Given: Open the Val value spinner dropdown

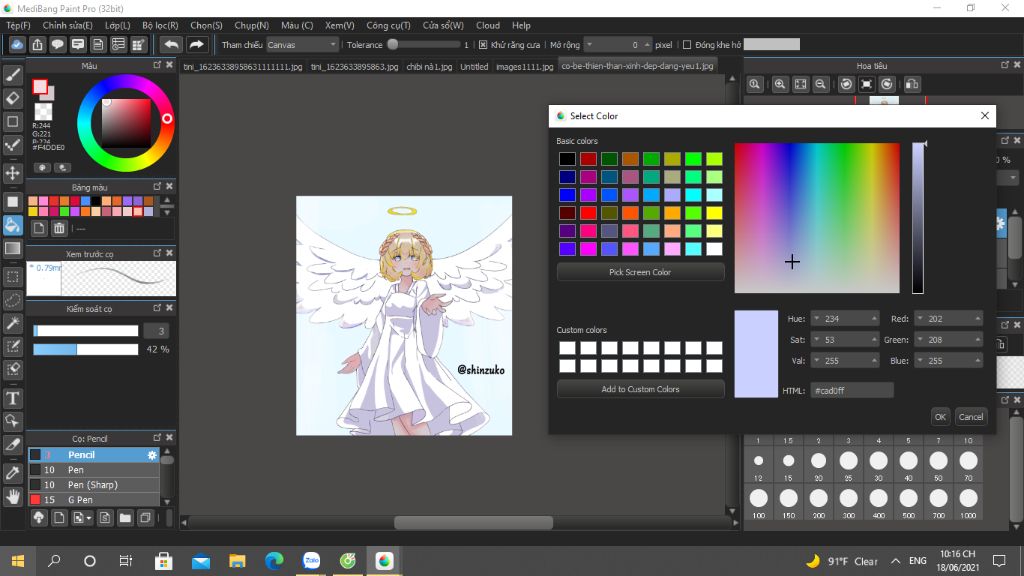Looking at the screenshot, I should (x=816, y=360).
